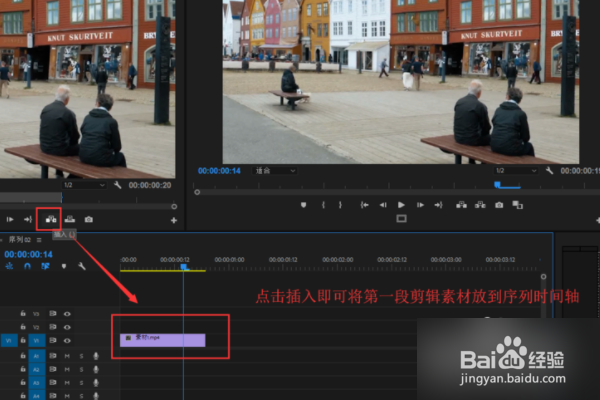Toggle A2 track targeting button

click(x=37, y=369)
